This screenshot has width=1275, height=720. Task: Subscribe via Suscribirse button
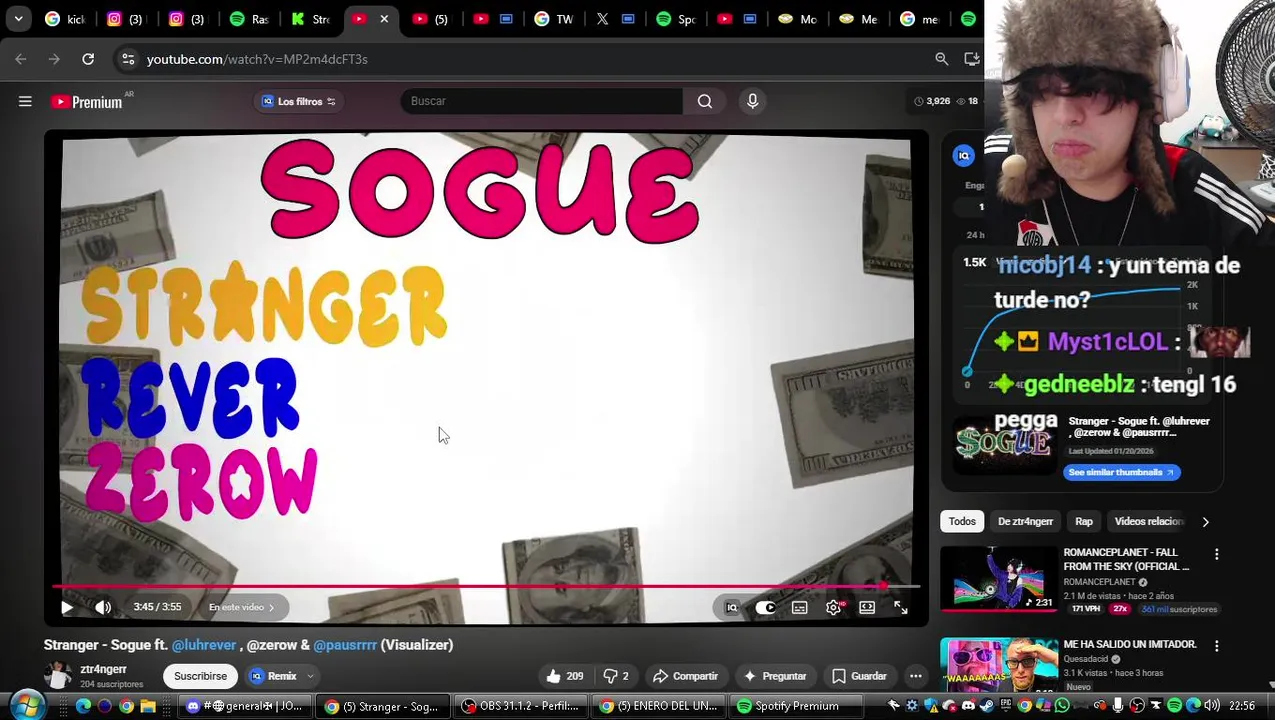point(200,676)
